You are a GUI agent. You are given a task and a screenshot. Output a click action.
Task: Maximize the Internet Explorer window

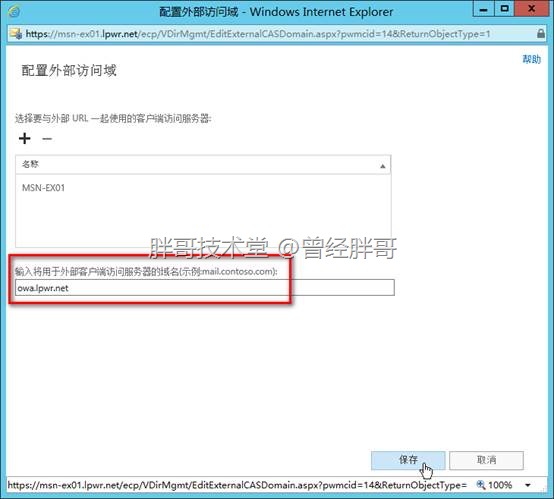(x=504, y=9)
